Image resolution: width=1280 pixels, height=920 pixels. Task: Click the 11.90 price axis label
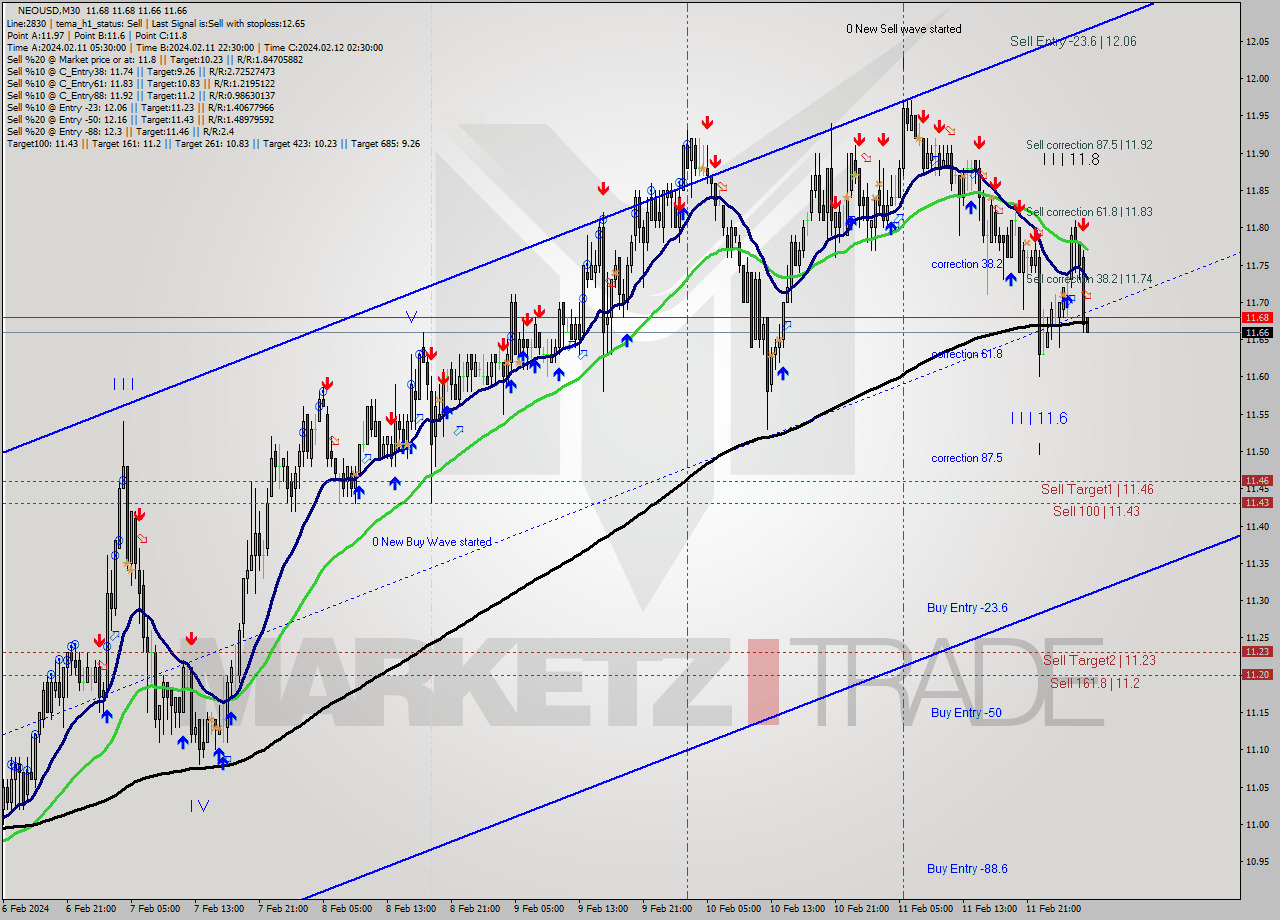pyautogui.click(x=1257, y=153)
